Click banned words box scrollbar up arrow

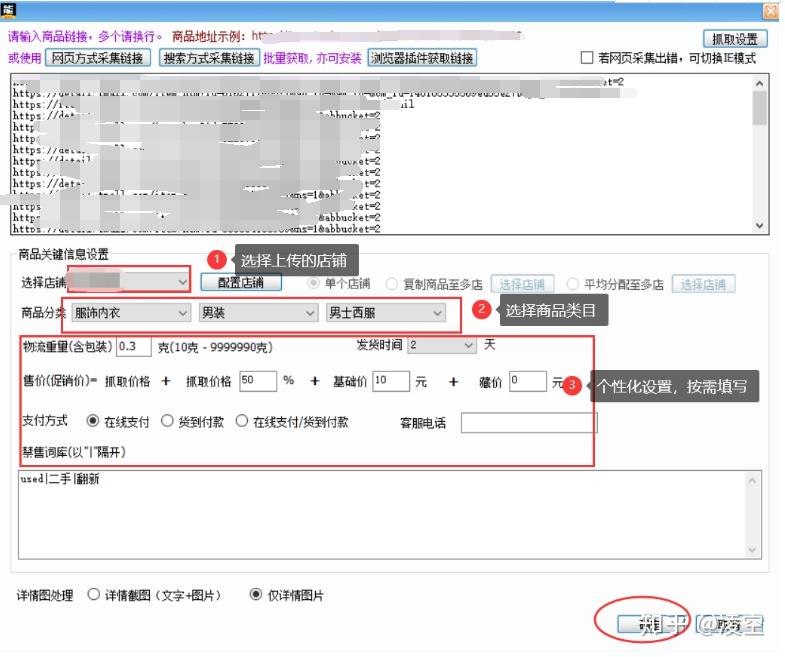pyautogui.click(x=752, y=481)
